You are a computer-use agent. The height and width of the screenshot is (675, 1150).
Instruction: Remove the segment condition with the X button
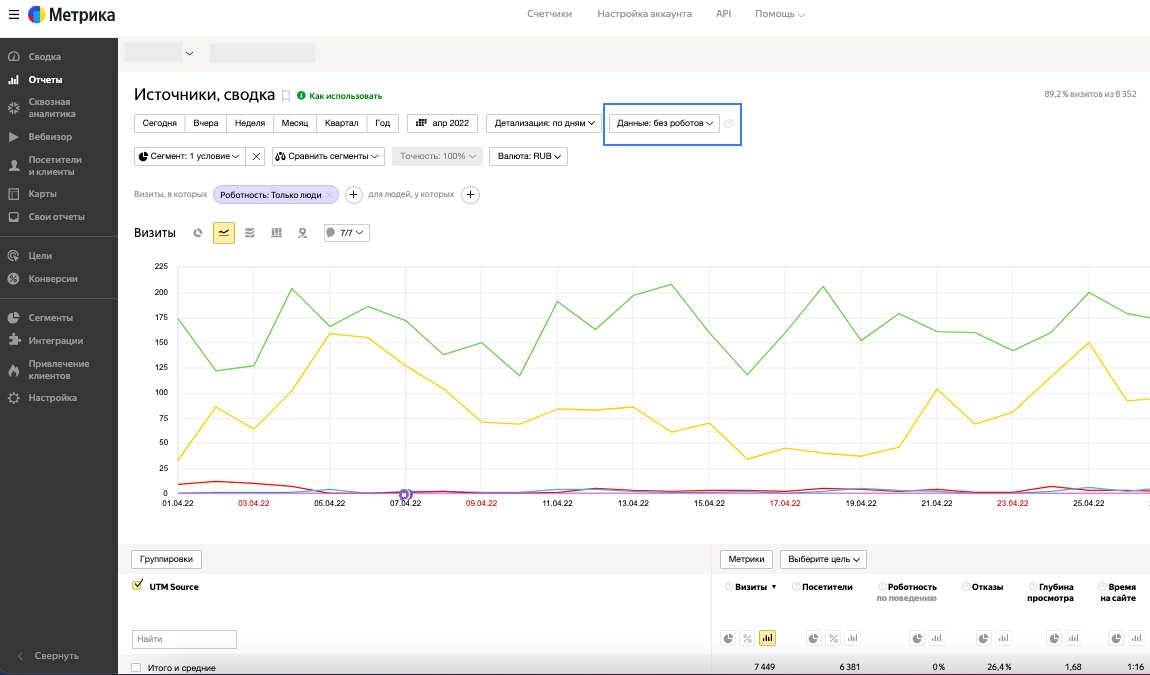[x=256, y=156]
